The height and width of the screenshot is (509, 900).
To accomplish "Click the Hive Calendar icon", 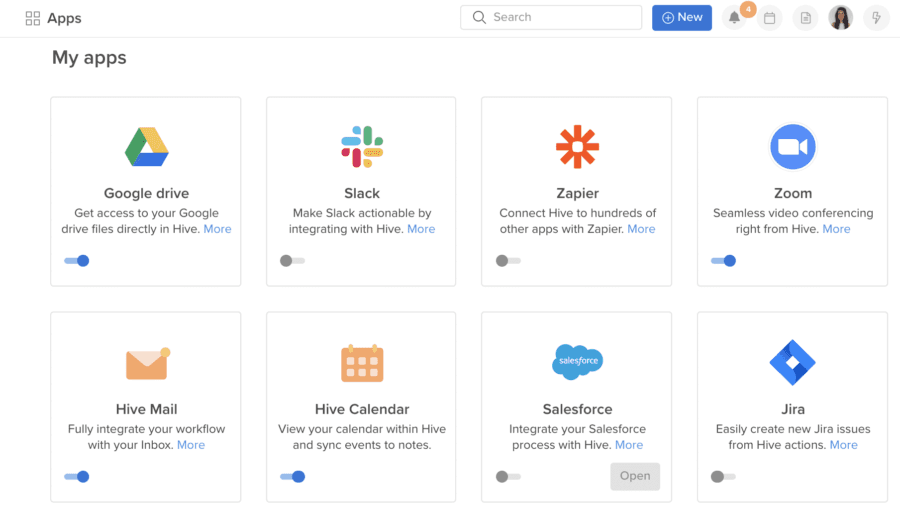I will click(x=362, y=363).
